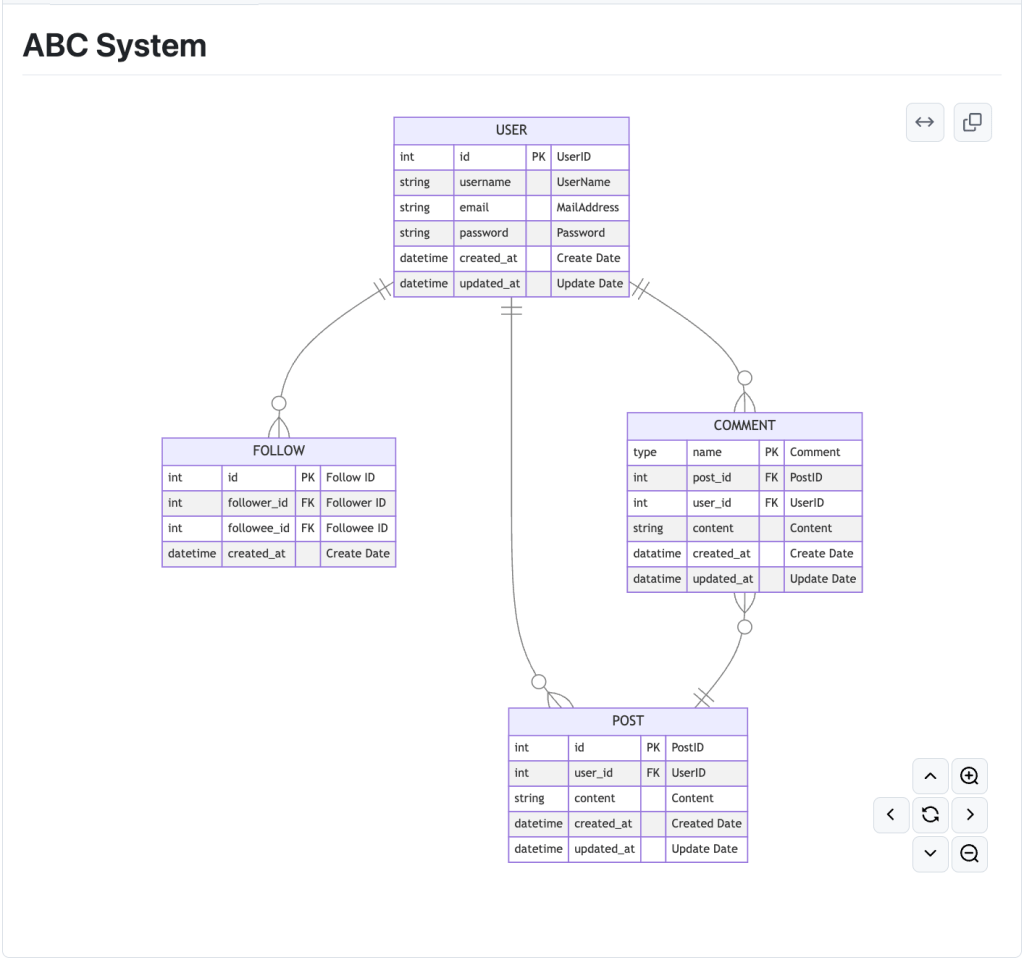Reset the diagram view
The height and width of the screenshot is (960, 1024).
coord(930,815)
